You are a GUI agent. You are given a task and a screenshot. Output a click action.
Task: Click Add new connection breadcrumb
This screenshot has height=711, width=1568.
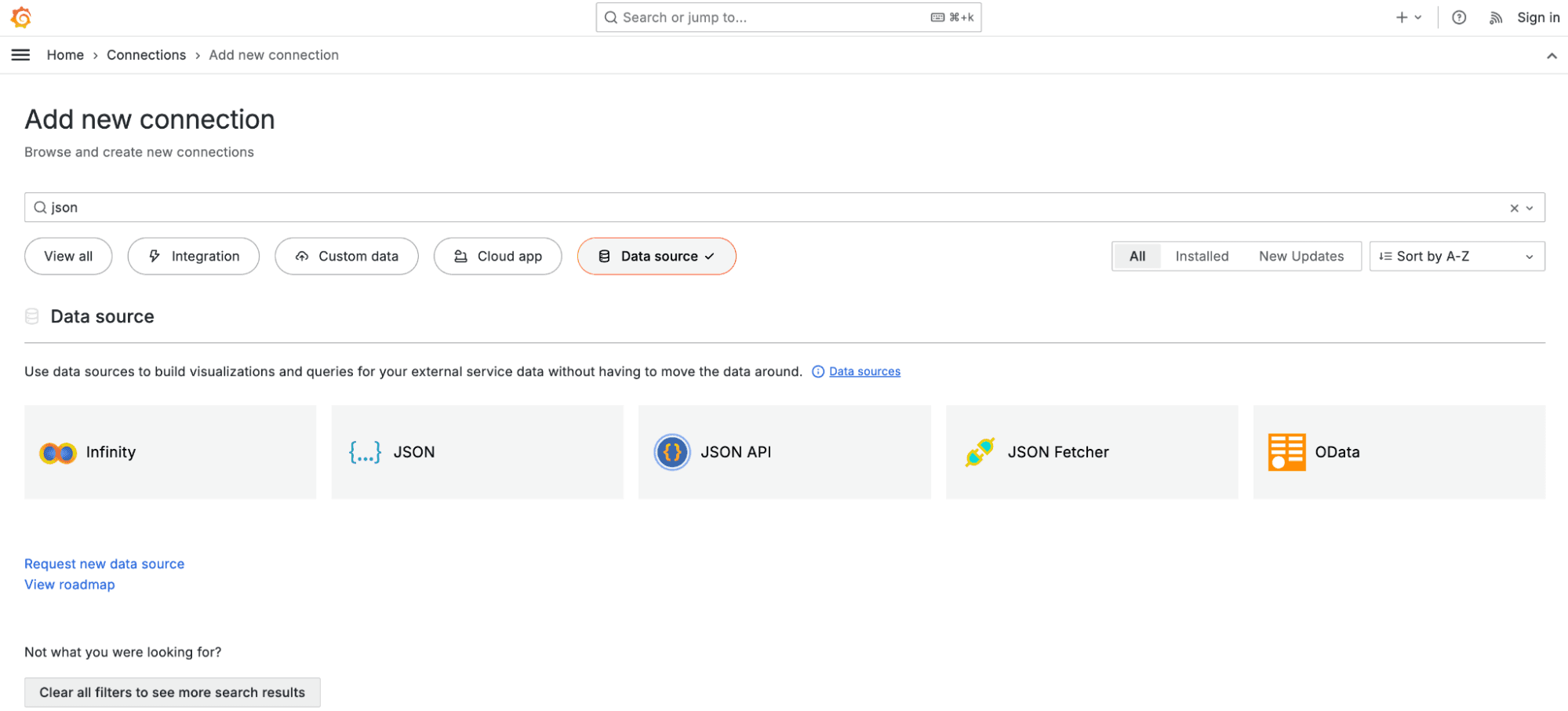[x=274, y=55]
